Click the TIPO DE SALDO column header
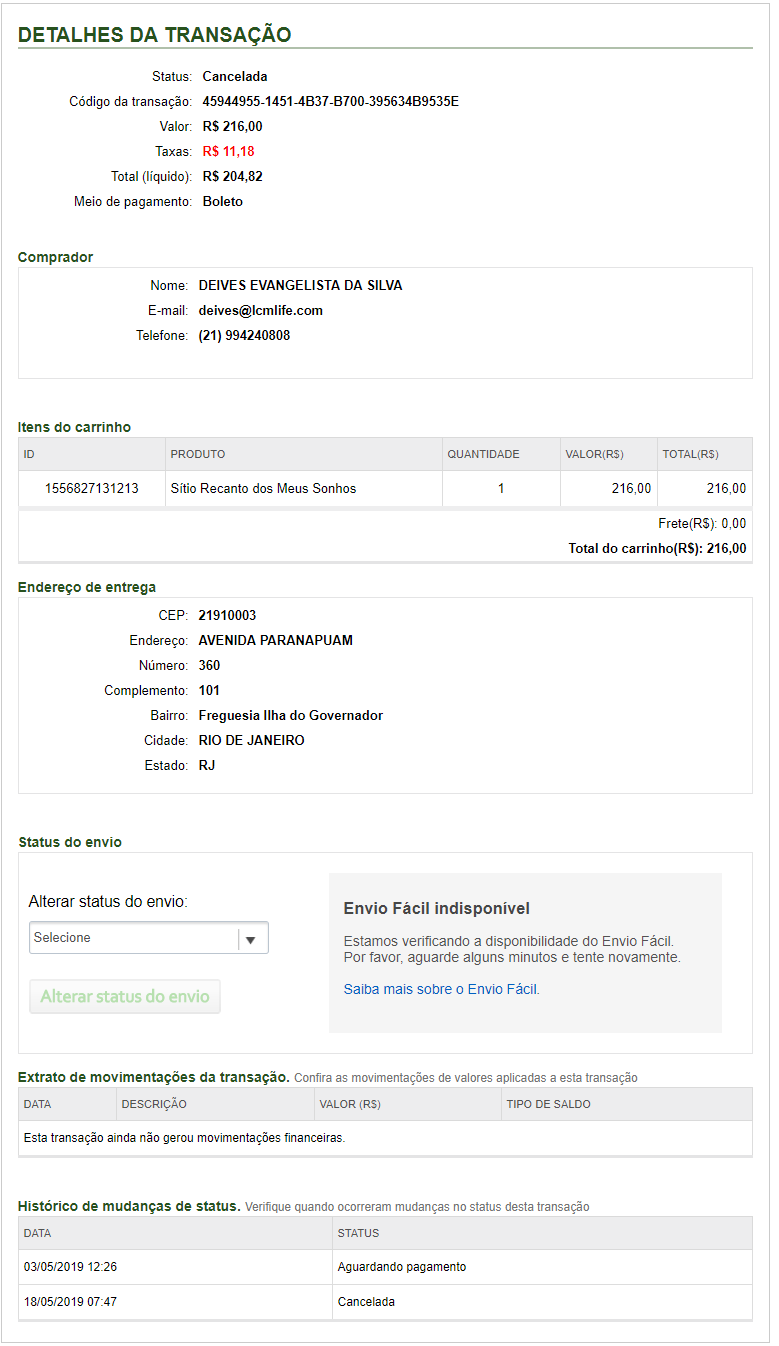 (549, 1104)
